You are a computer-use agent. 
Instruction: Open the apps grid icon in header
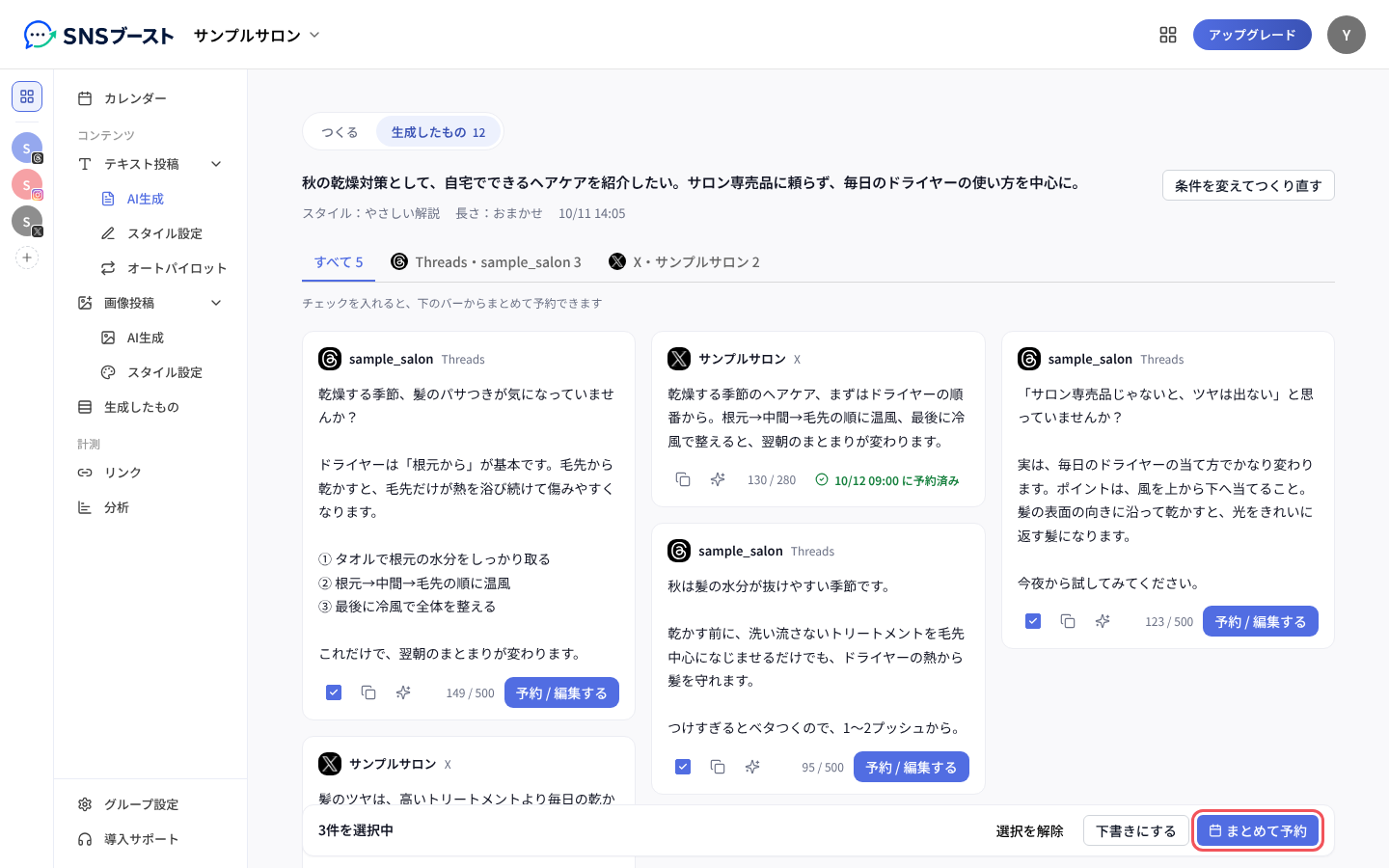click(x=1168, y=35)
